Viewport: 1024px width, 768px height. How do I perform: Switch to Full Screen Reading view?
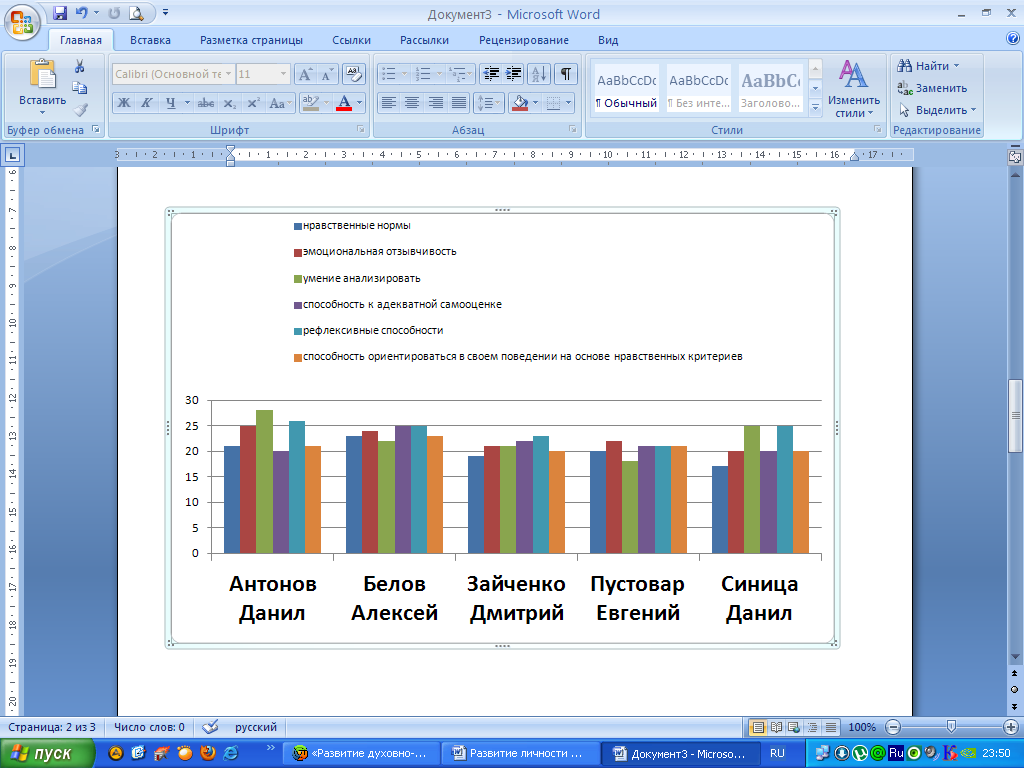776,727
